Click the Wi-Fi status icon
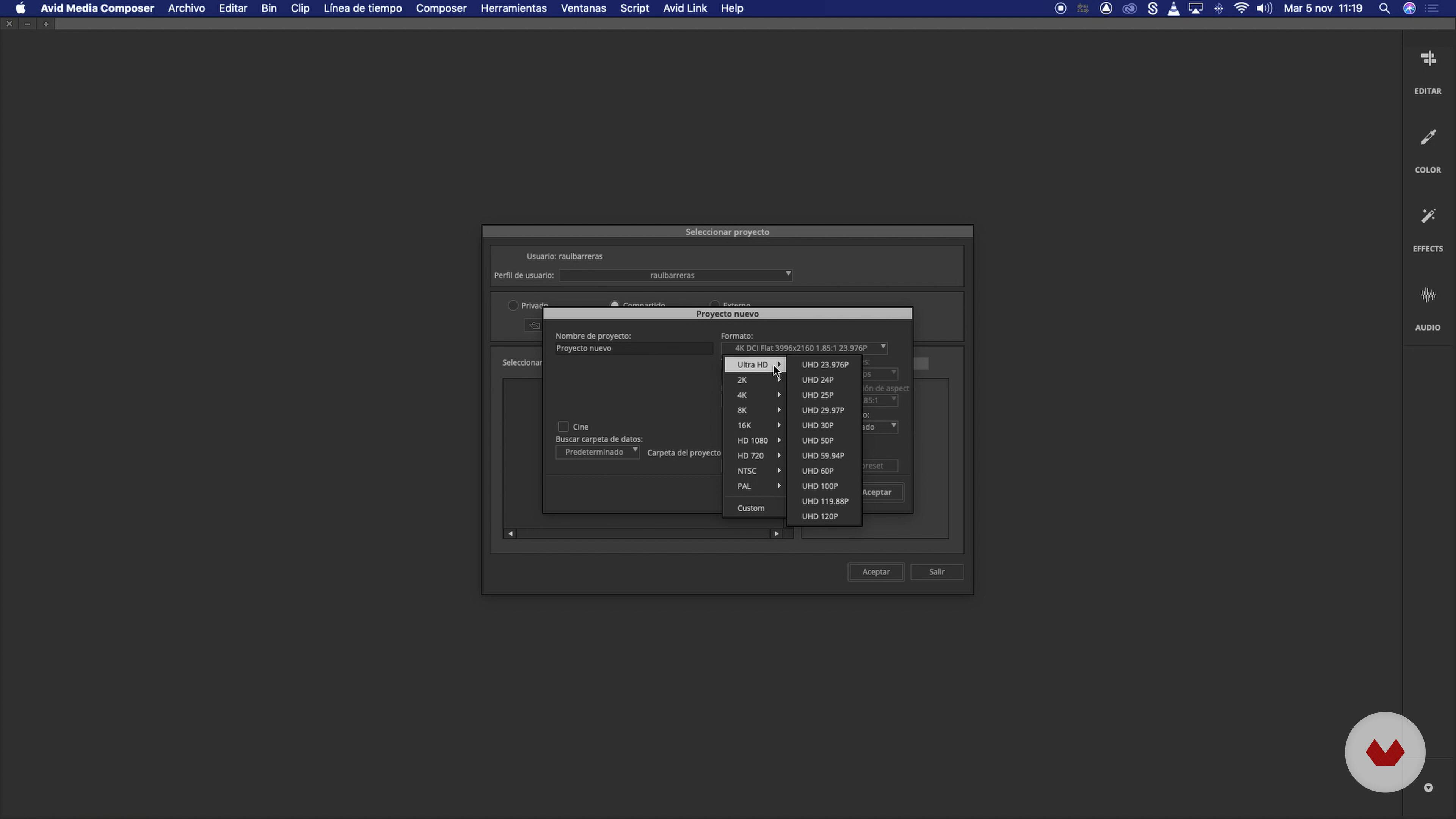Viewport: 1456px width, 819px height. (1241, 8)
